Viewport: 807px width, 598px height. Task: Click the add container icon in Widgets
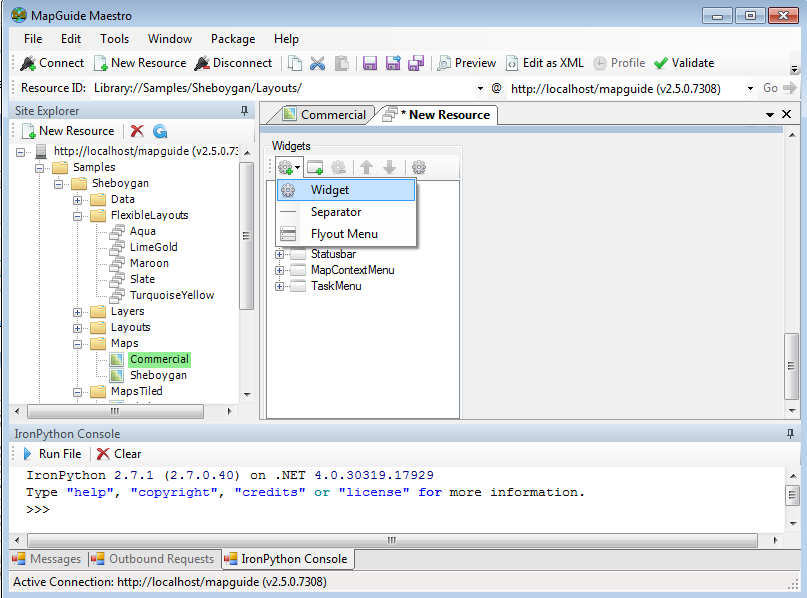315,167
